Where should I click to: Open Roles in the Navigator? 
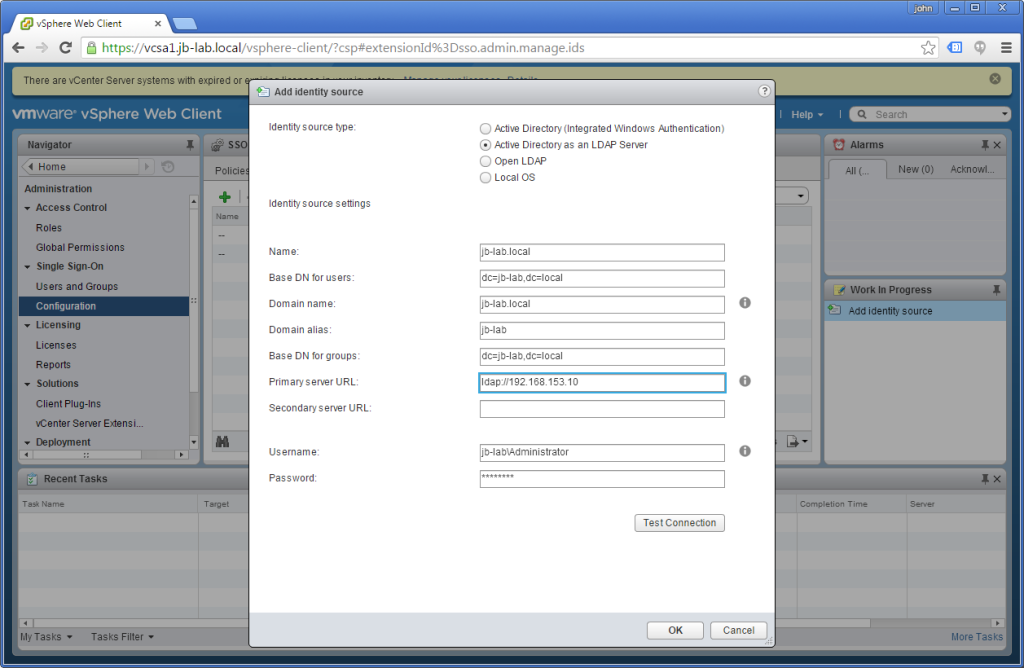(x=49, y=228)
